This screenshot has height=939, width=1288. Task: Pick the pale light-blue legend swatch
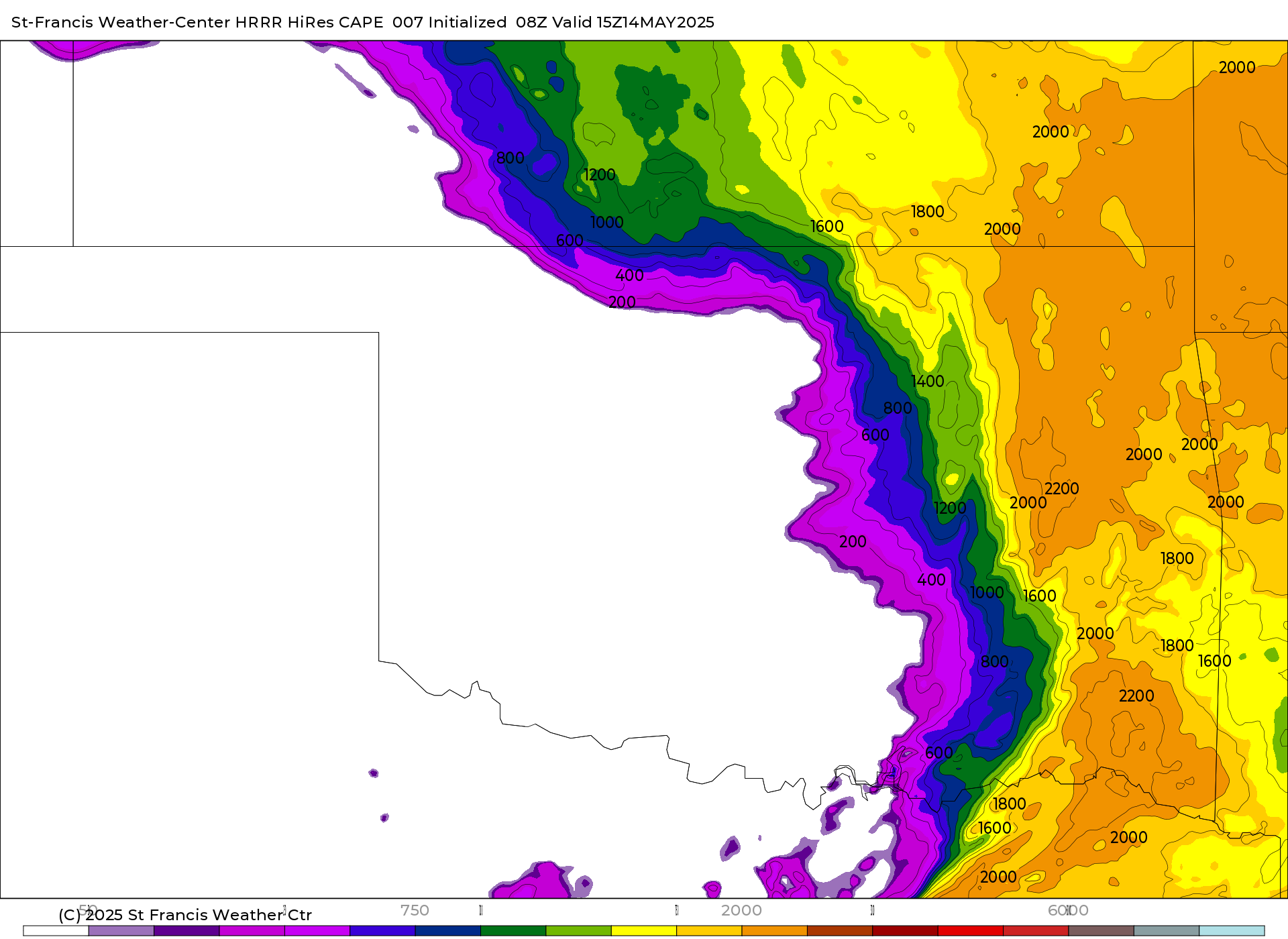click(x=1232, y=931)
